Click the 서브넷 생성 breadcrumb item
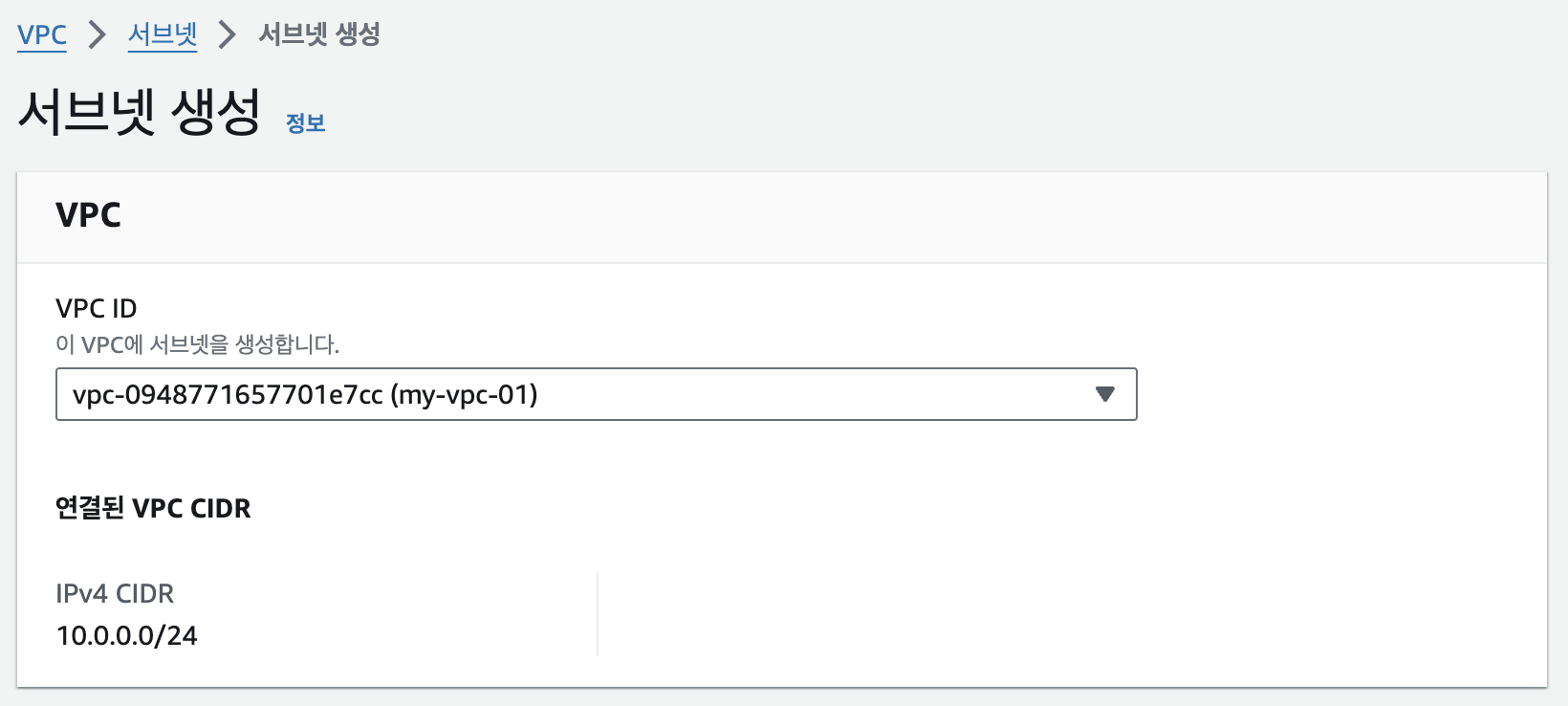 tap(319, 34)
